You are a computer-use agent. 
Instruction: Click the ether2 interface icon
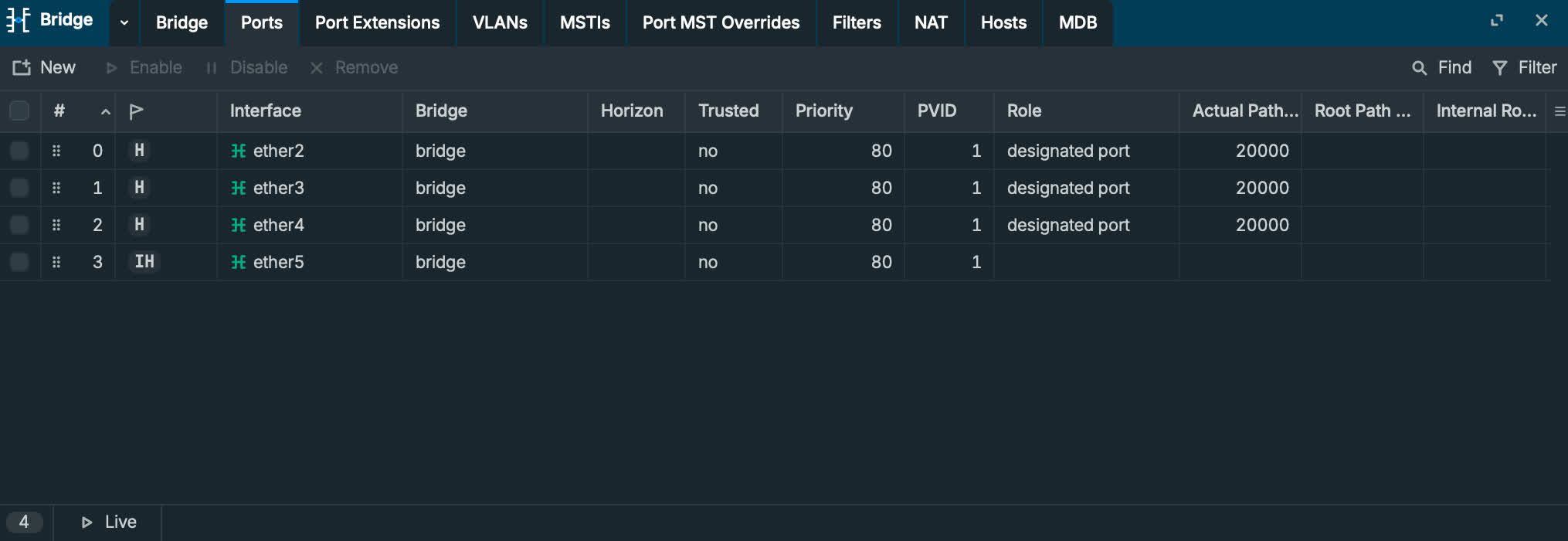[239, 151]
